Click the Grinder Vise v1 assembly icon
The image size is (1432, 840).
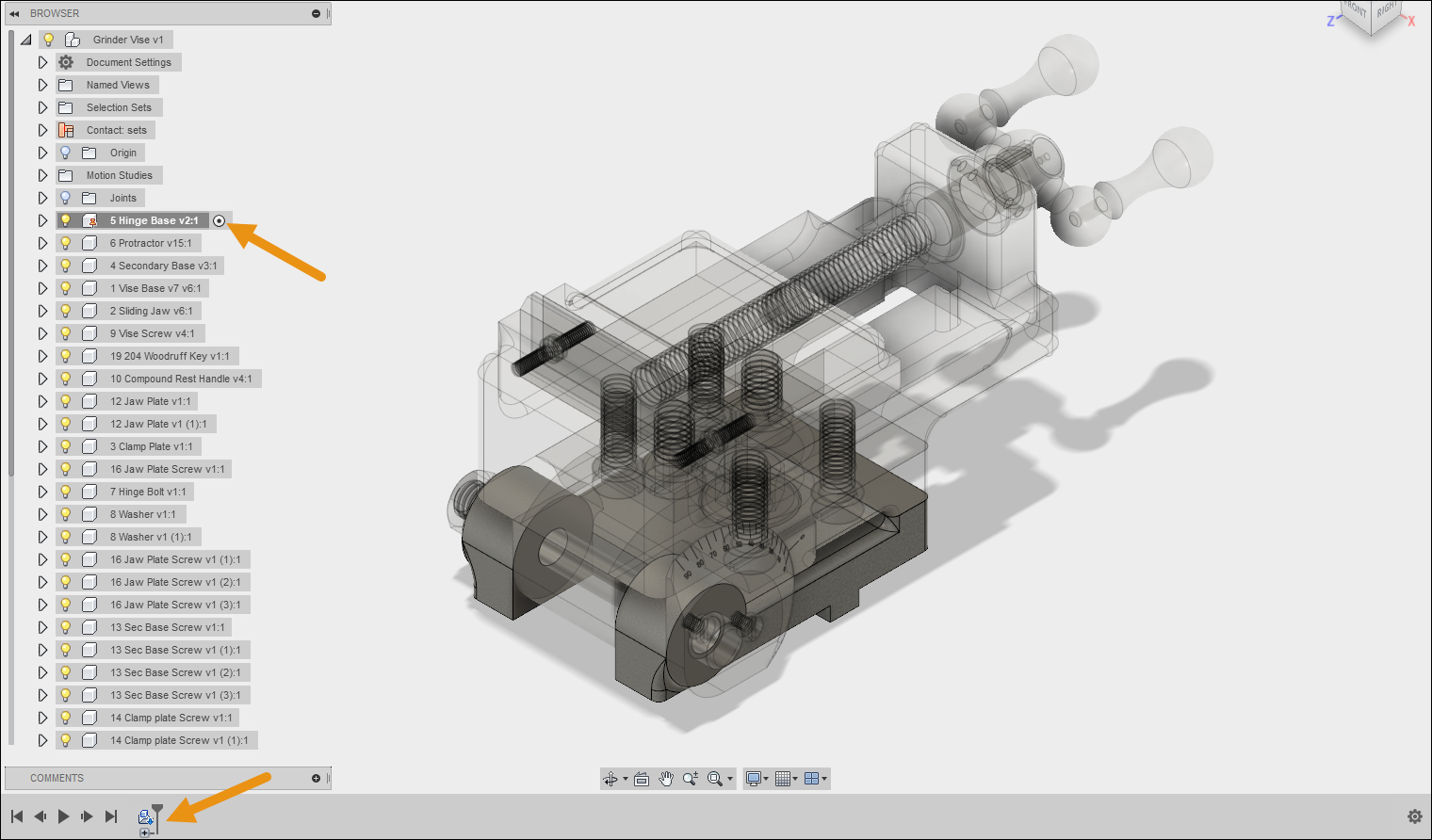pos(73,40)
